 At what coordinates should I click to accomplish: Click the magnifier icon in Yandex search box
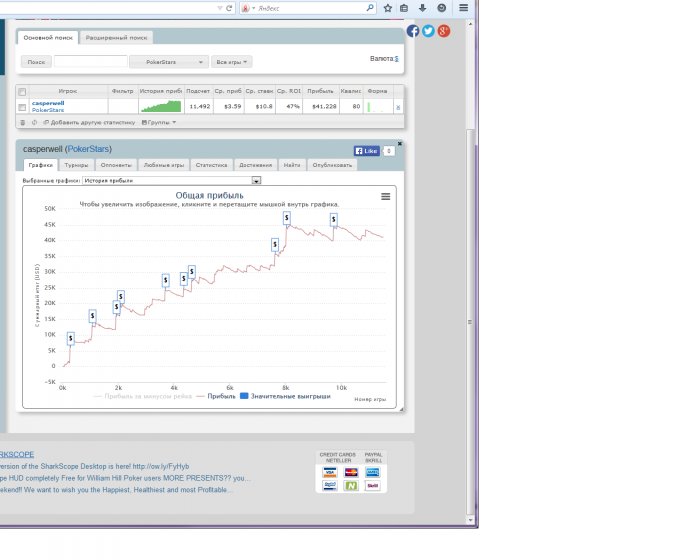coord(370,8)
